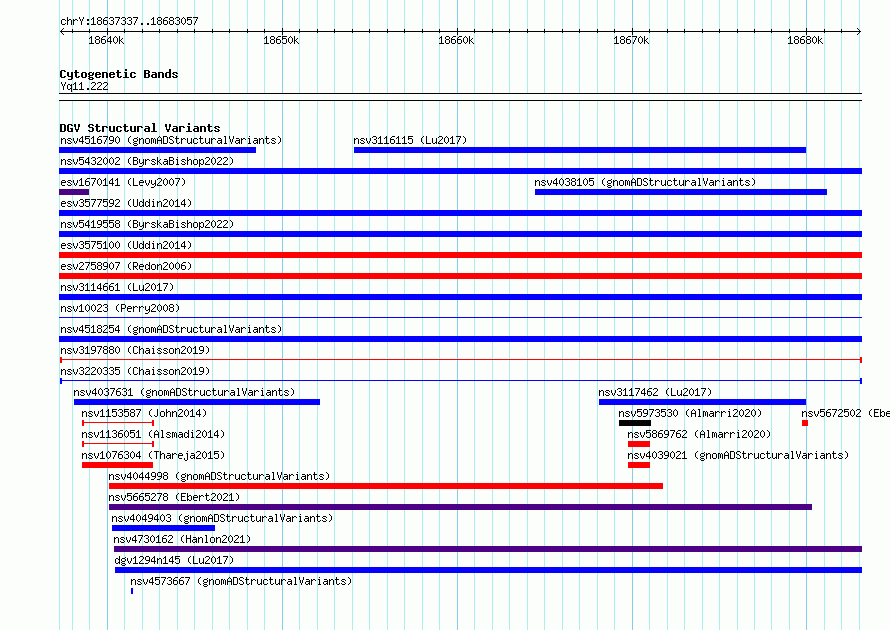This screenshot has width=890, height=630.
Task: Select the thin red line of nsv3197880
Action: (460, 360)
